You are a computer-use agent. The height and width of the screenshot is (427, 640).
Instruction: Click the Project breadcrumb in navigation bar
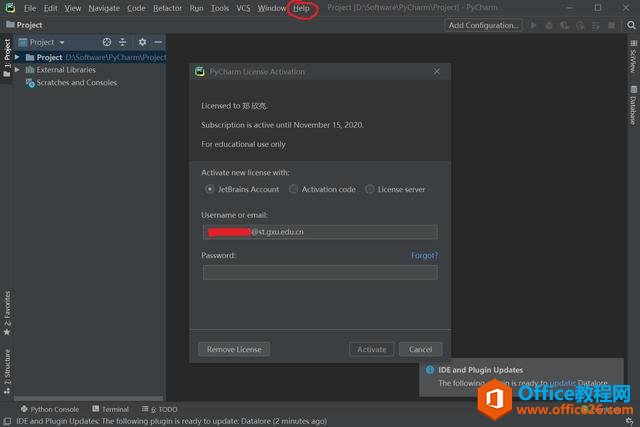pos(24,25)
